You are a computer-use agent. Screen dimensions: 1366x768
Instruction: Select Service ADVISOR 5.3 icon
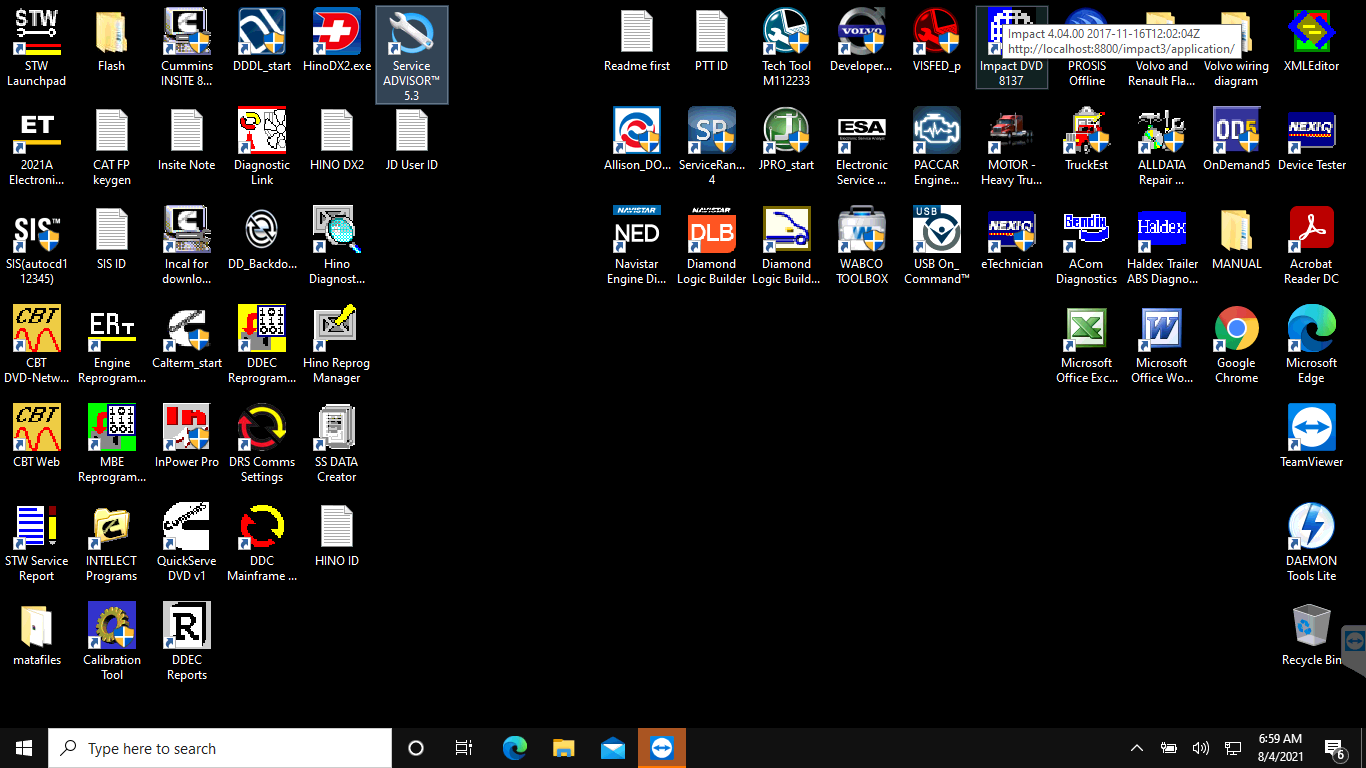point(412,55)
